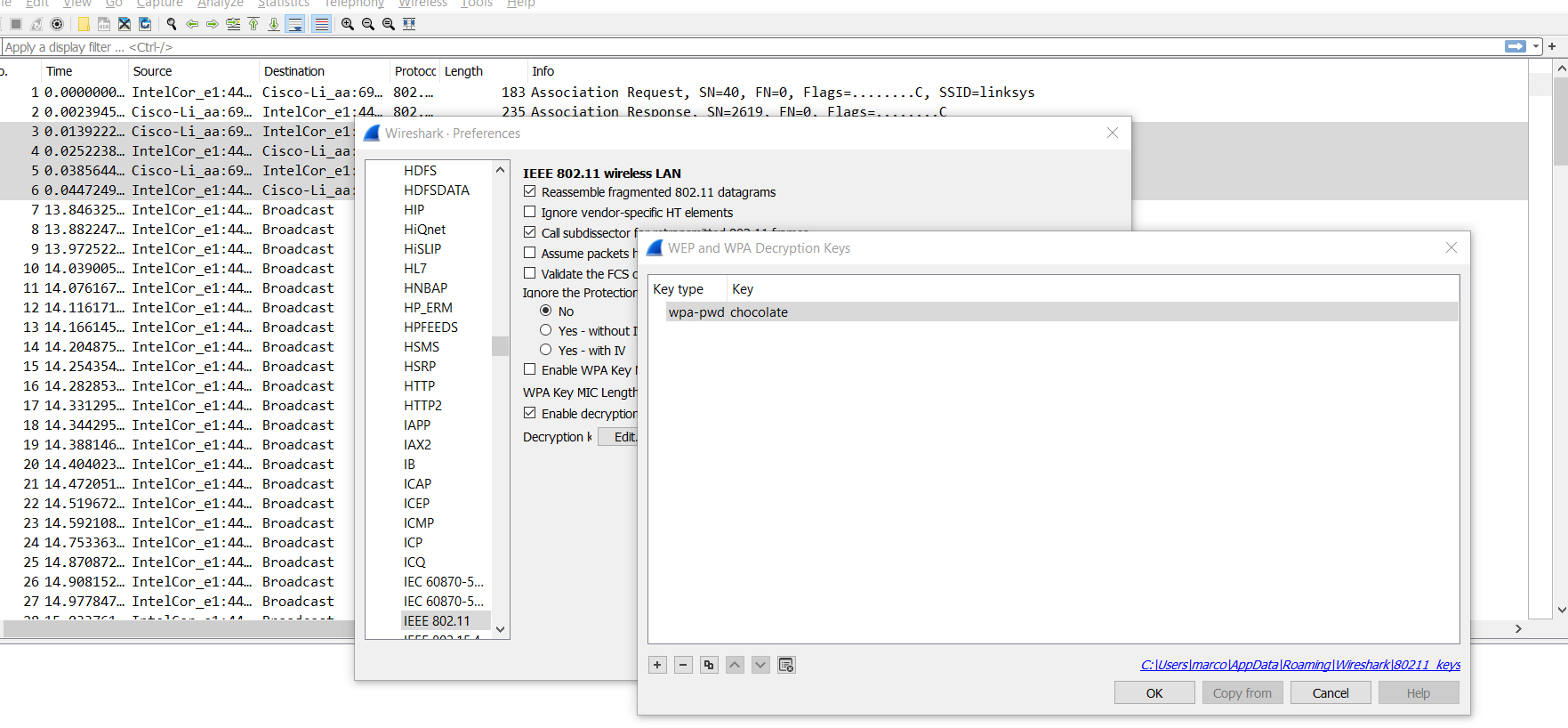Click OK in Decryption Keys dialog
The height and width of the screenshot is (728, 1568).
(x=1154, y=693)
